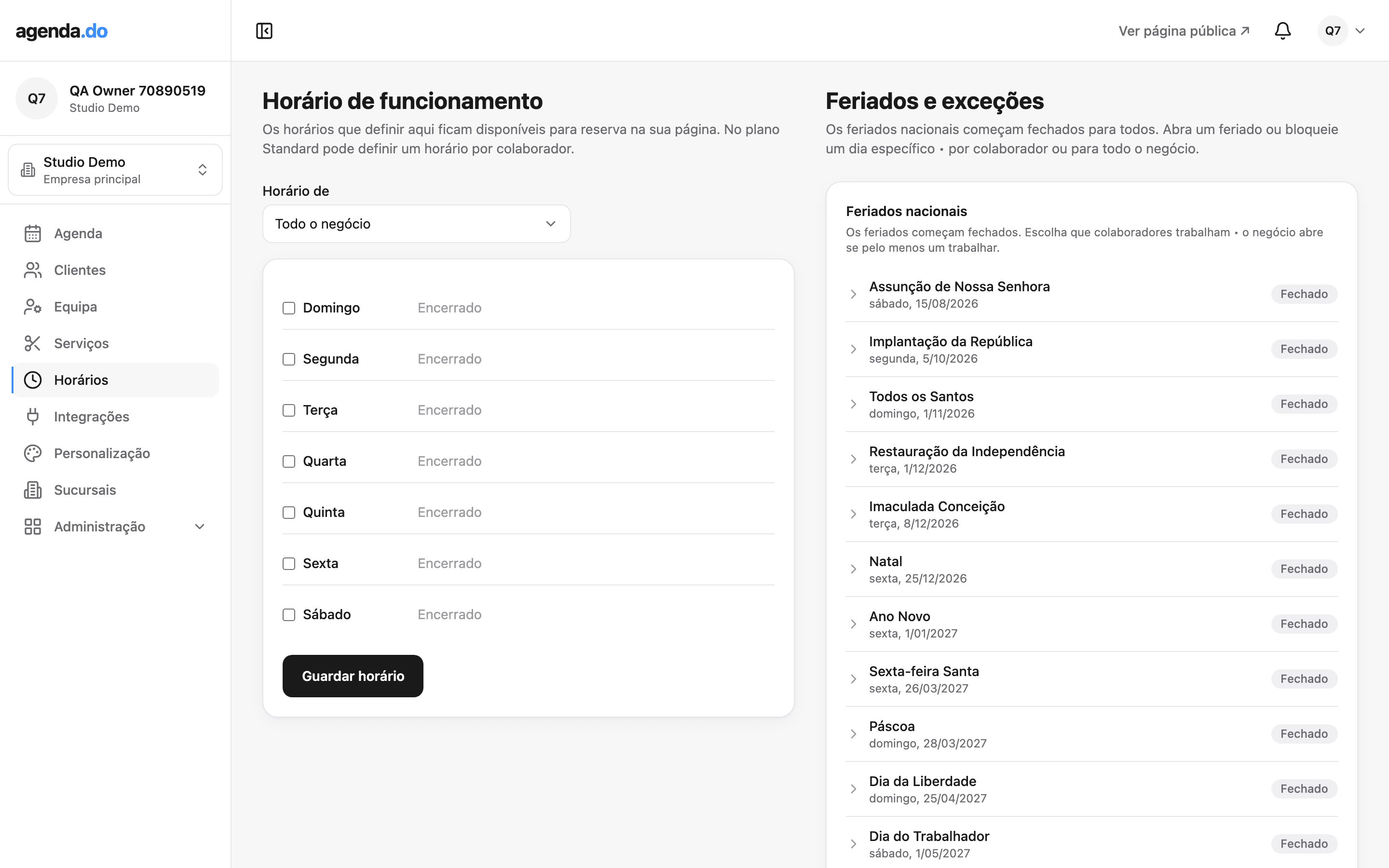Toggle the Sábado checkbox
The width and height of the screenshot is (1389, 868).
pyautogui.click(x=289, y=615)
